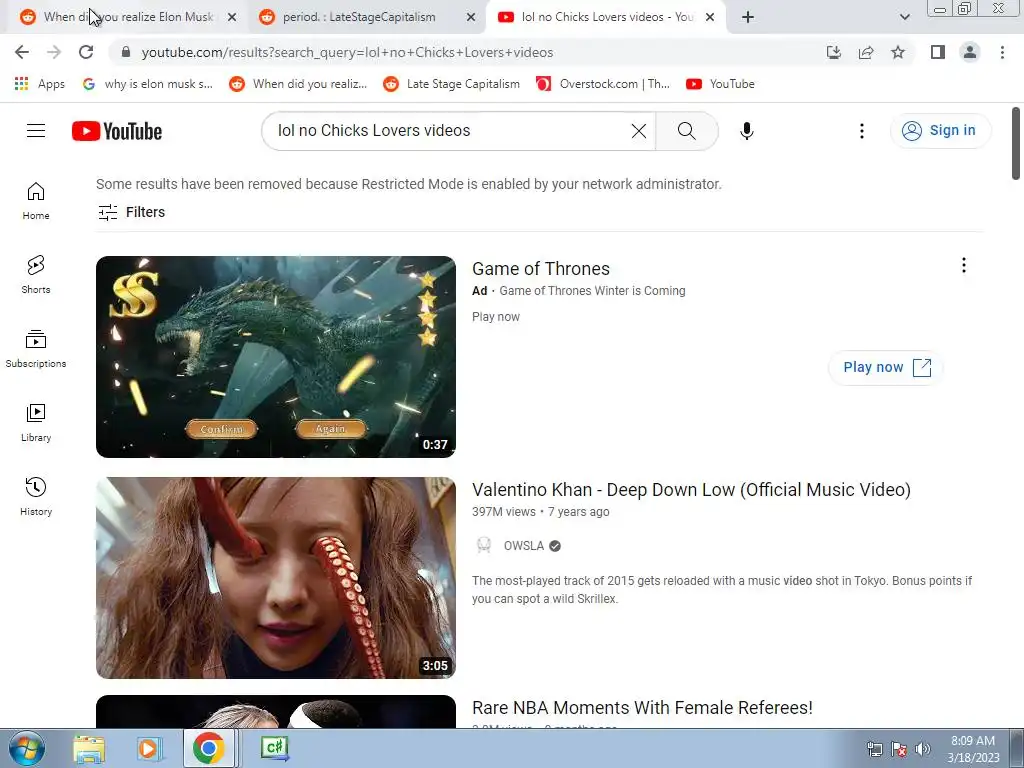Click the browser forward arrow
The height and width of the screenshot is (768, 1024).
click(54, 52)
